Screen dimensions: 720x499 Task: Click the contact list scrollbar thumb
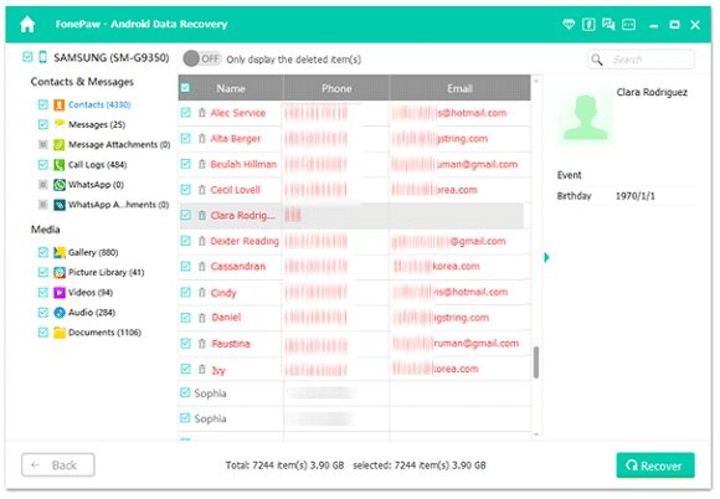[536, 363]
